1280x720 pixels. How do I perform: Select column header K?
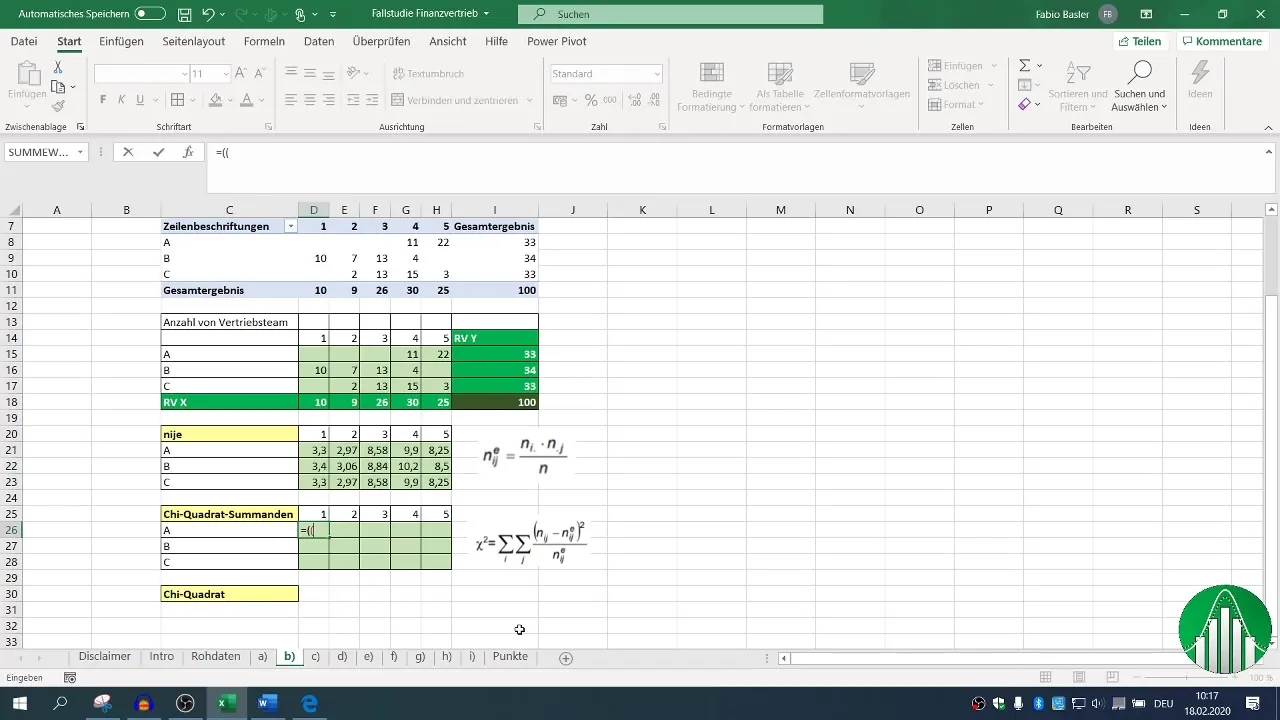[642, 210]
